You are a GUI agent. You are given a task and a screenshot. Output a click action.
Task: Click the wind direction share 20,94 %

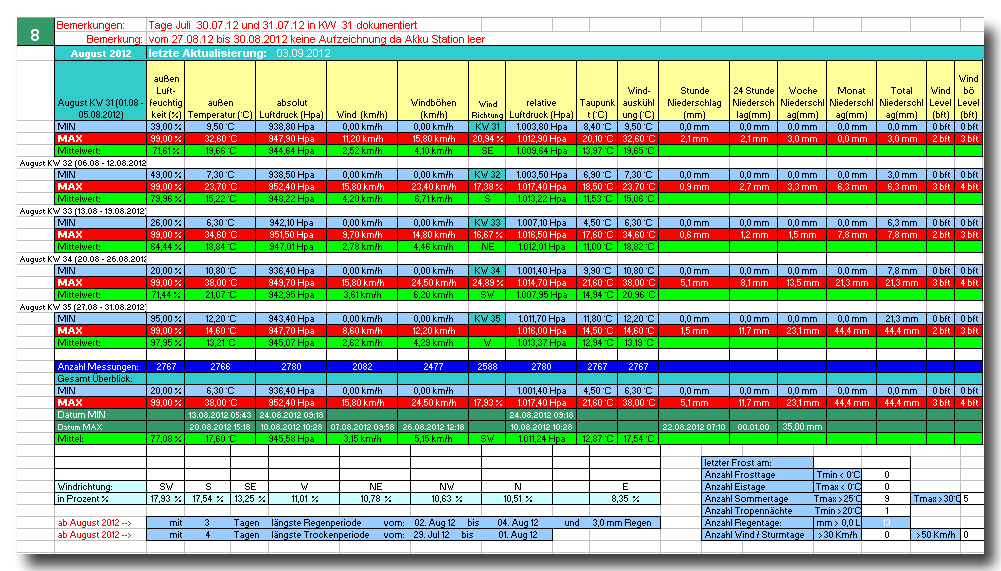[487, 139]
